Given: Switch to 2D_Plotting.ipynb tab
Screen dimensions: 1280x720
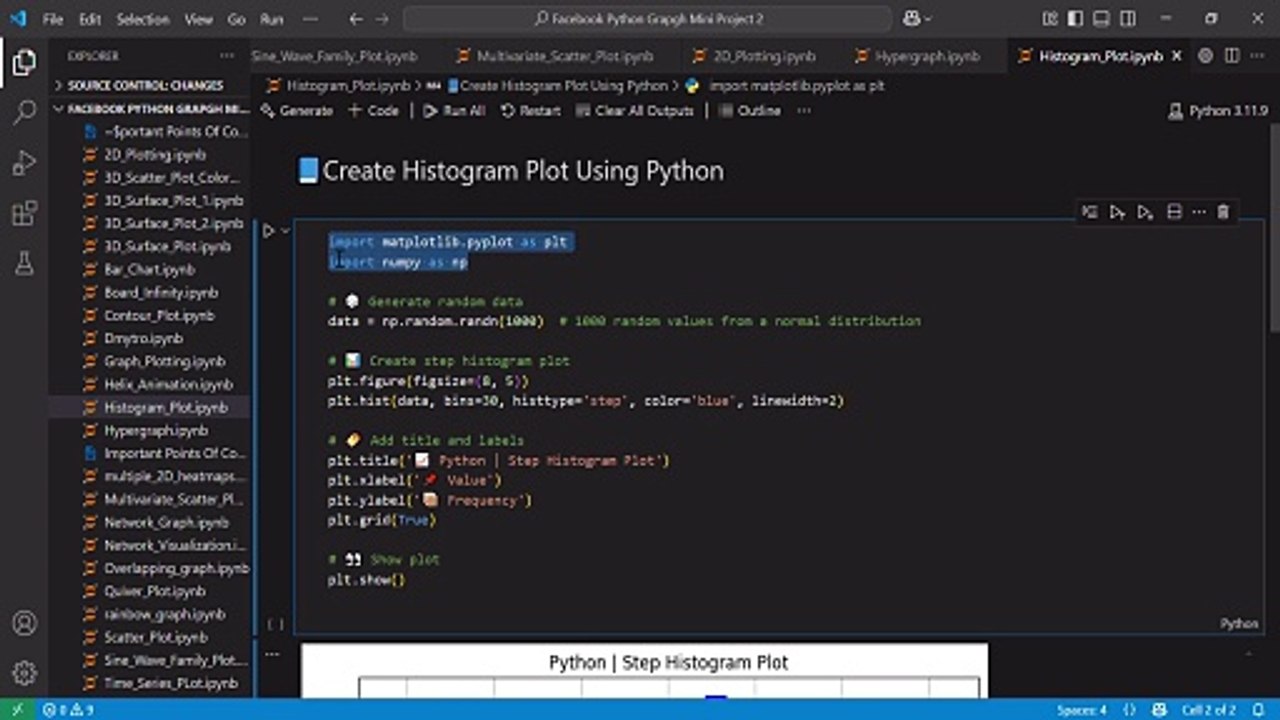Looking at the screenshot, I should click(755, 56).
